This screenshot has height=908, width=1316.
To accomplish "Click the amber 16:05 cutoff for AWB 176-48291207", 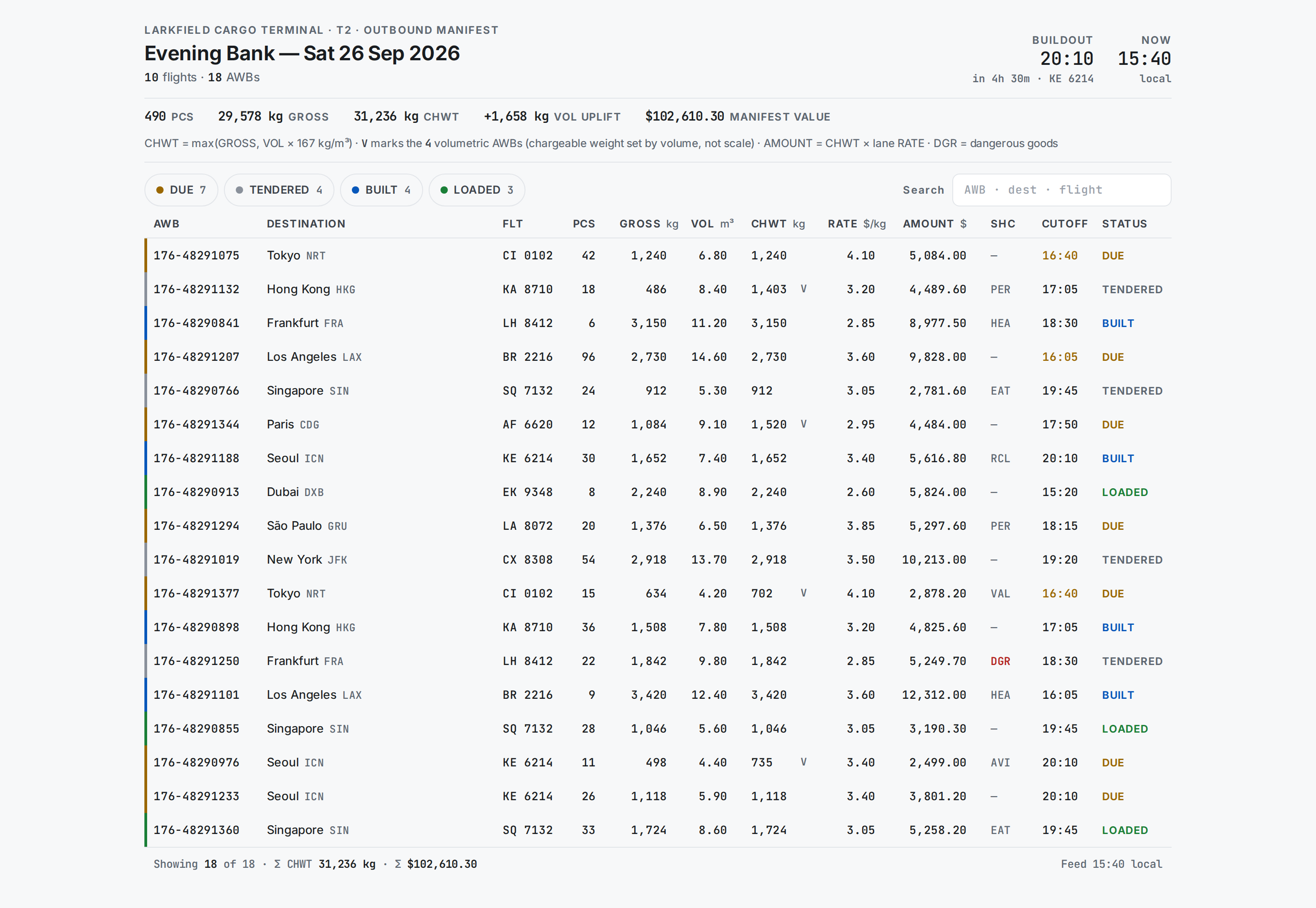I will click(1059, 357).
